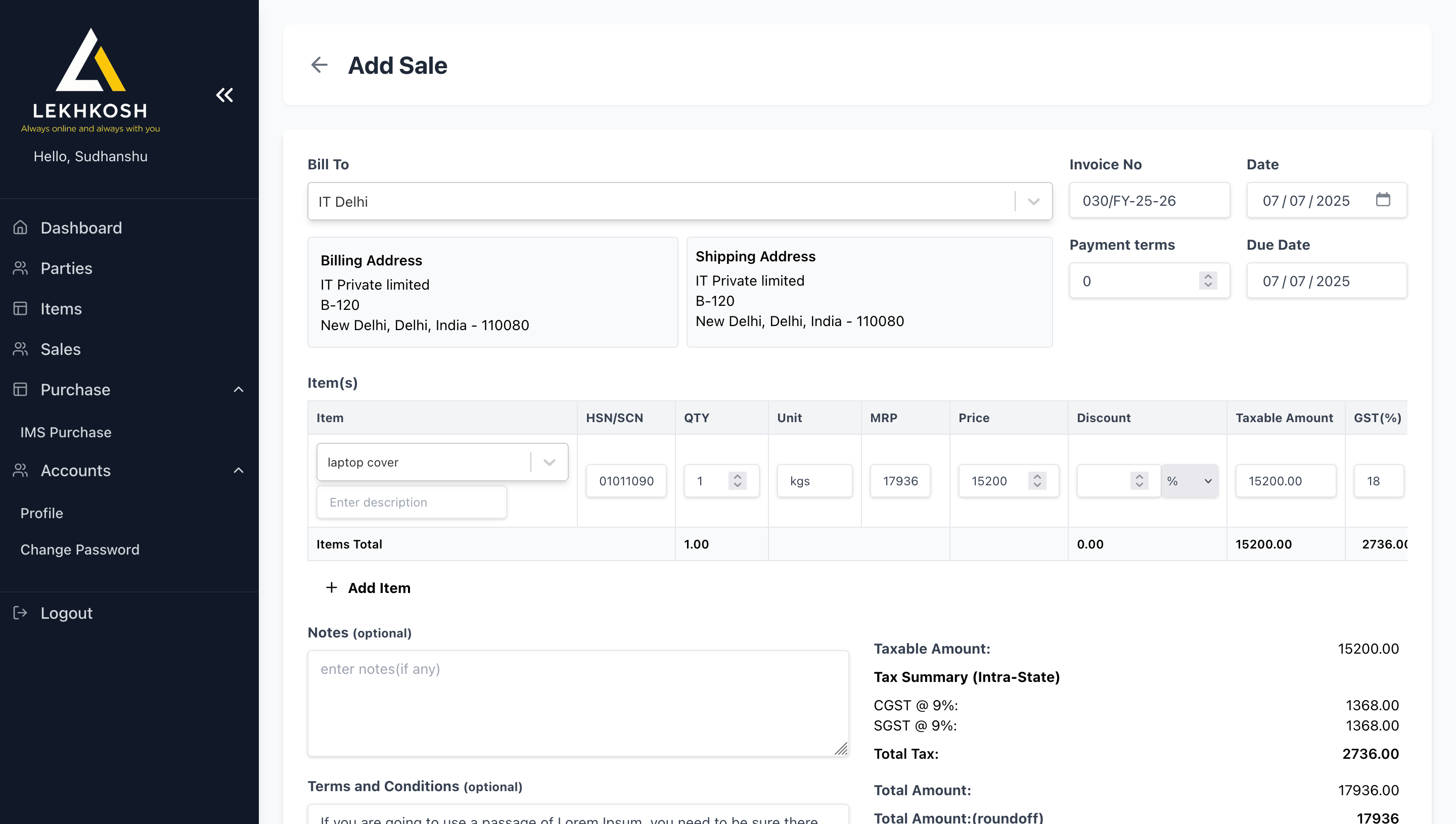The height and width of the screenshot is (824, 1456).
Task: Click the Taxable Amount field 15200.00
Action: (1286, 480)
